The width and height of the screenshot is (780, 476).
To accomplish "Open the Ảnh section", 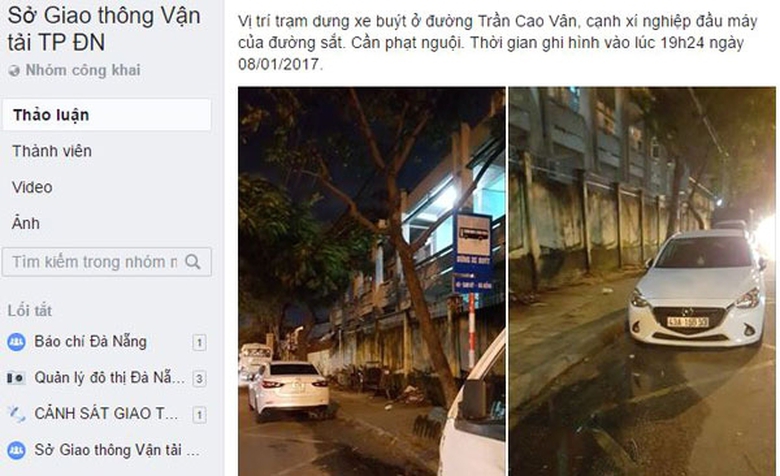I will 25,223.
